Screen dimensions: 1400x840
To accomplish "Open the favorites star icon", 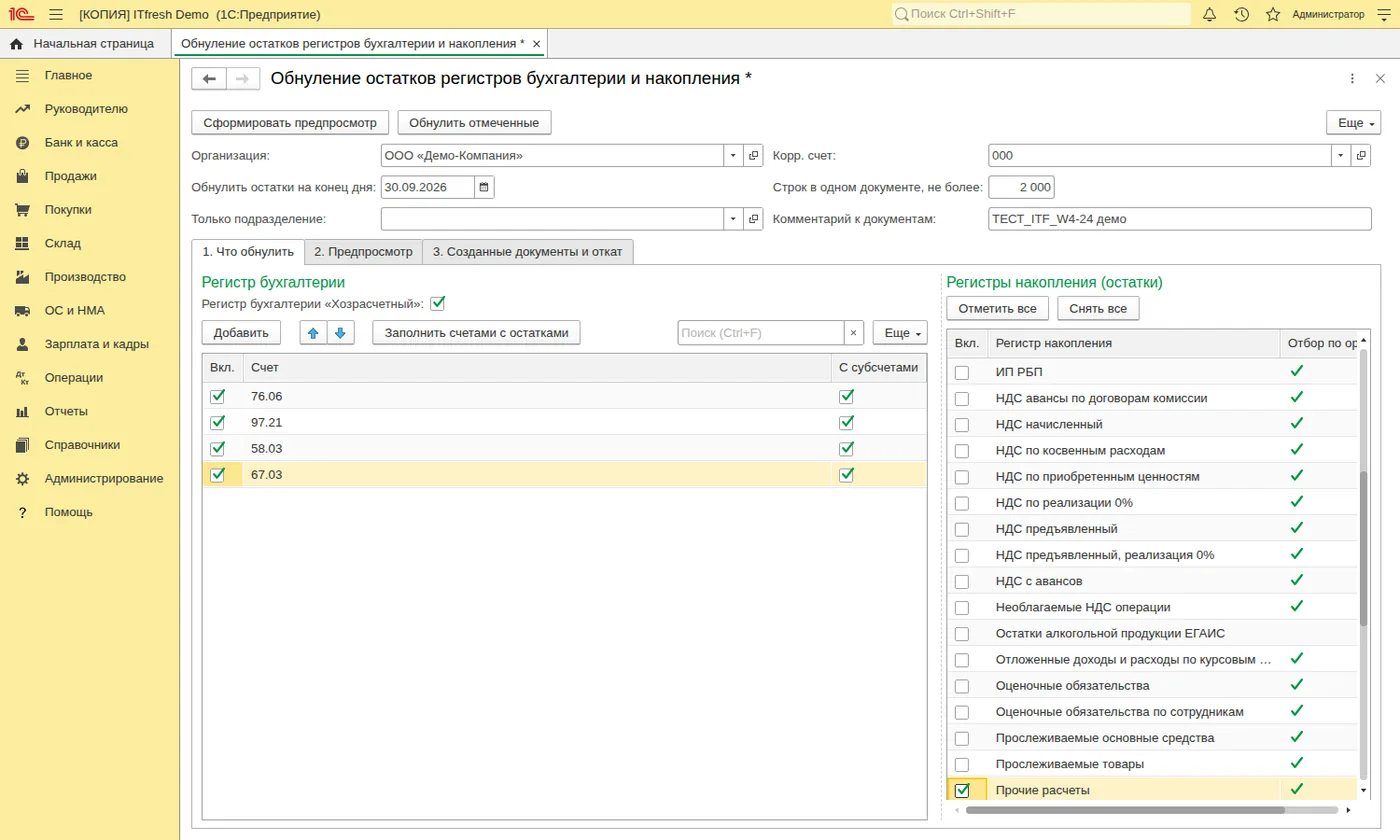I will [1273, 14].
